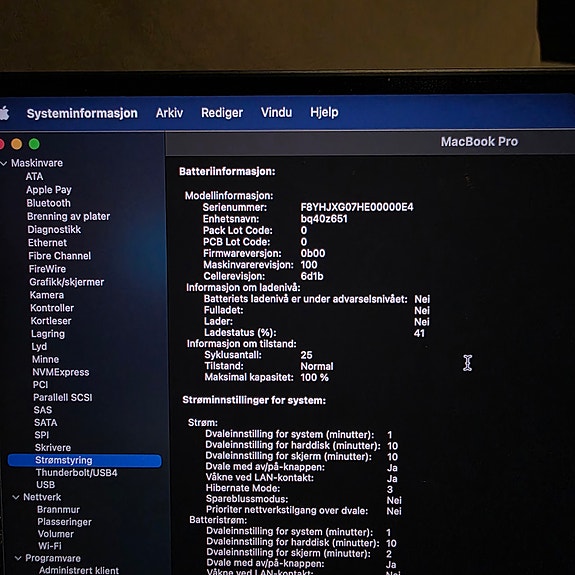Open the Vindu menu
The width and height of the screenshot is (575, 575).
[276, 112]
